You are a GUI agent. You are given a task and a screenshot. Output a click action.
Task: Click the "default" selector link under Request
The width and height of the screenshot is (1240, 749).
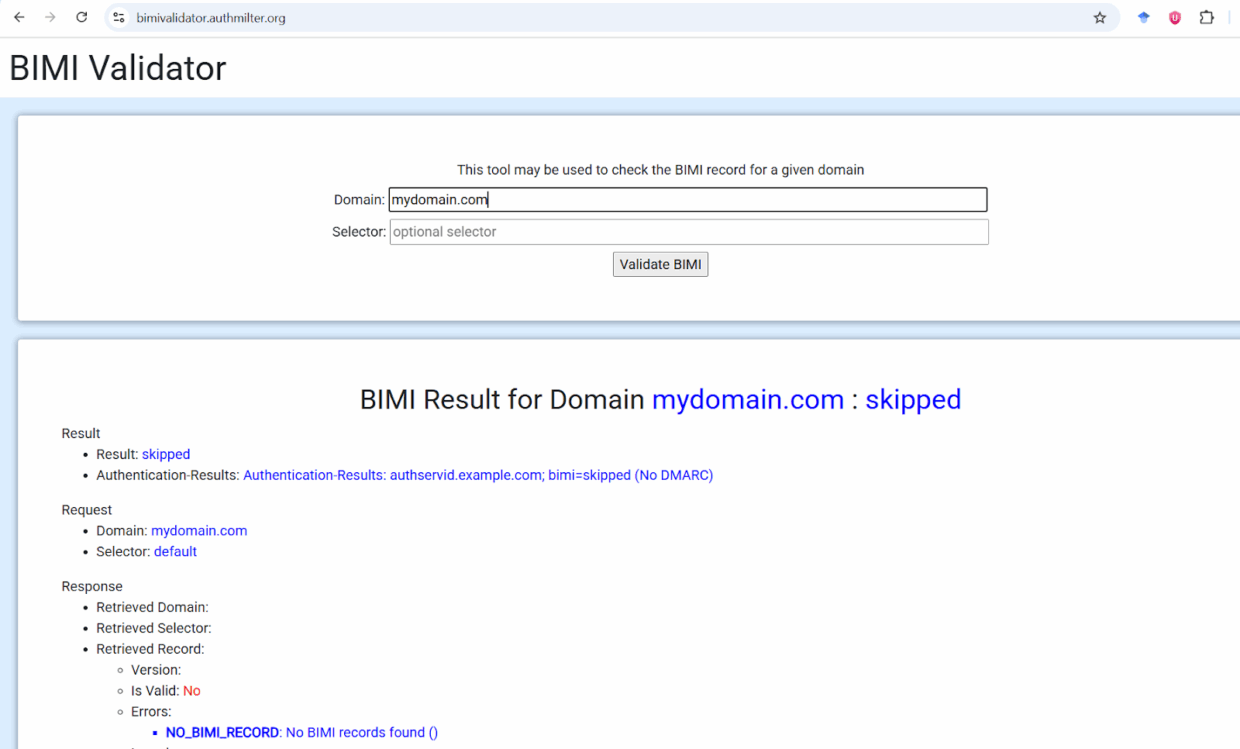(175, 551)
